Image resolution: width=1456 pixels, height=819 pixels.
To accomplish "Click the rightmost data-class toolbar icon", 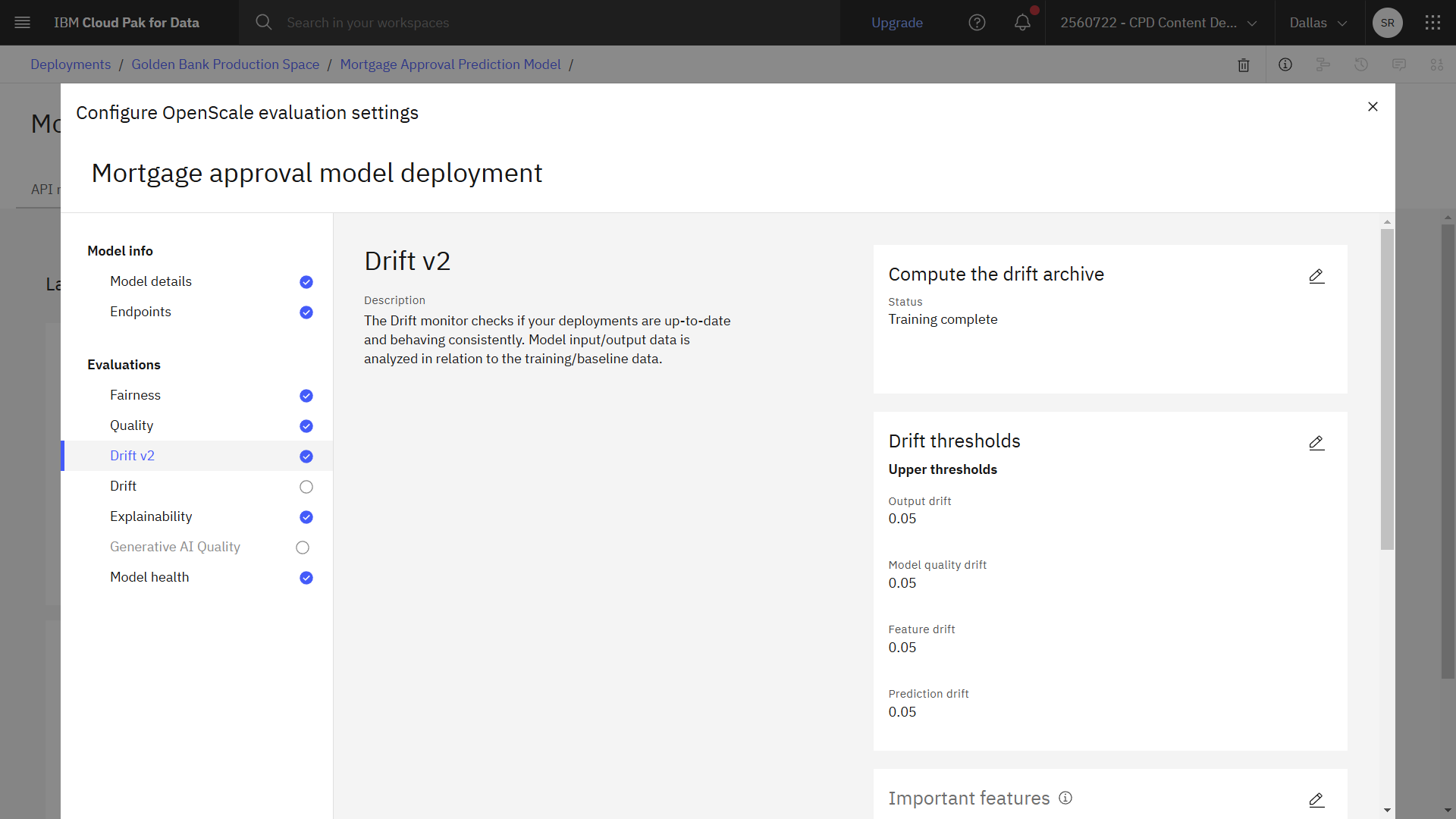I will (1437, 64).
